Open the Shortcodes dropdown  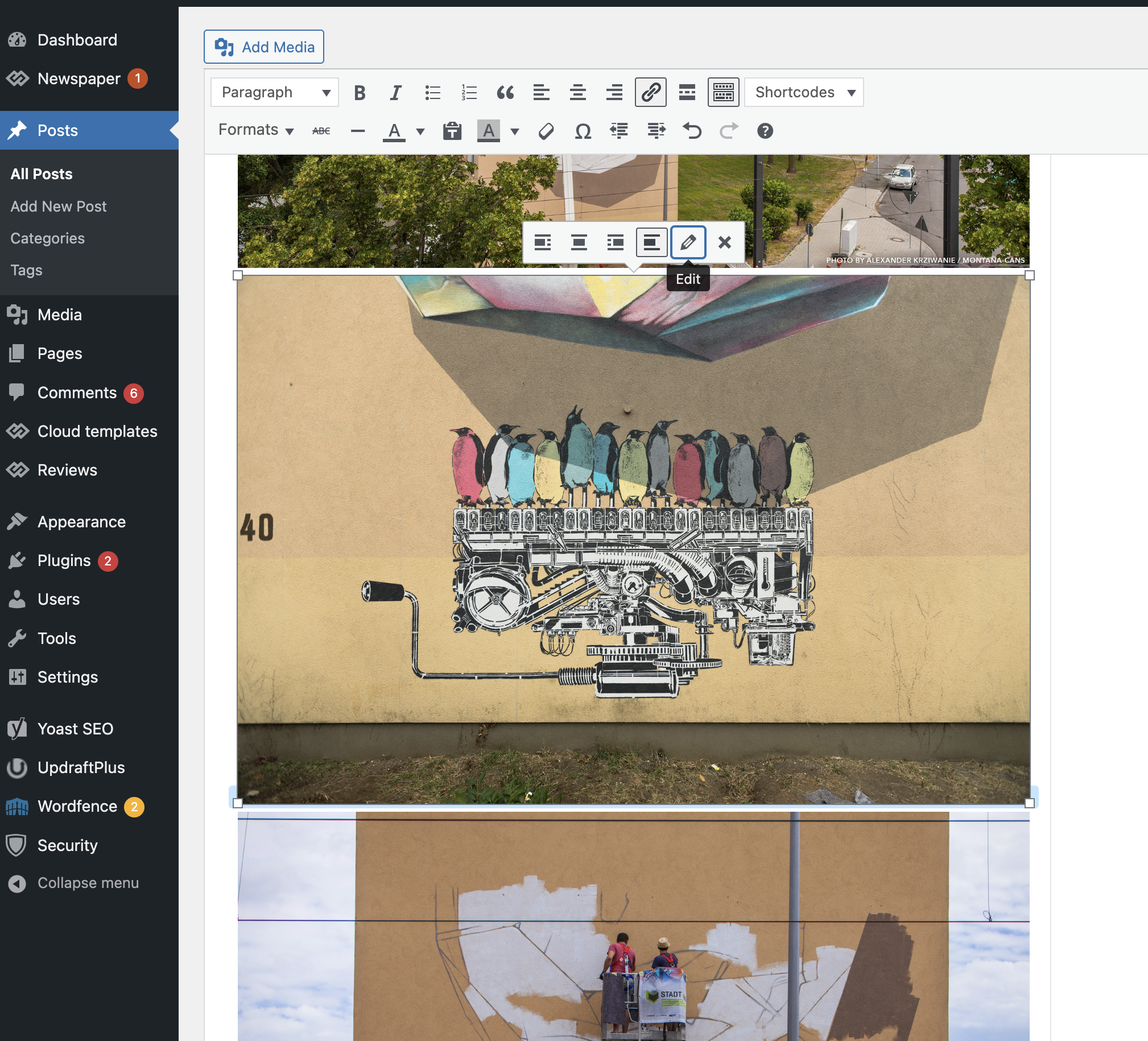803,92
